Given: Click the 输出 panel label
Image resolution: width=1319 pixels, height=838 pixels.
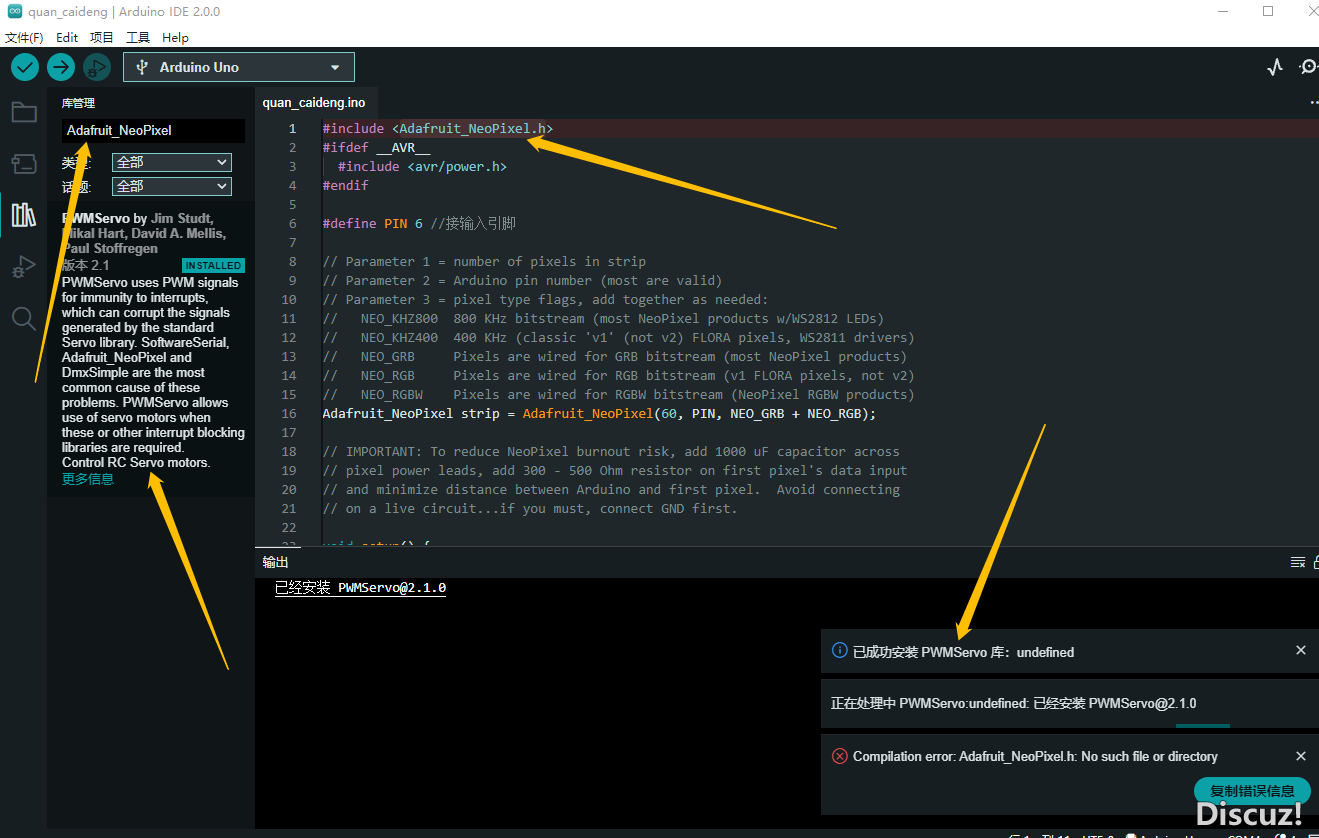Looking at the screenshot, I should tap(275, 562).
